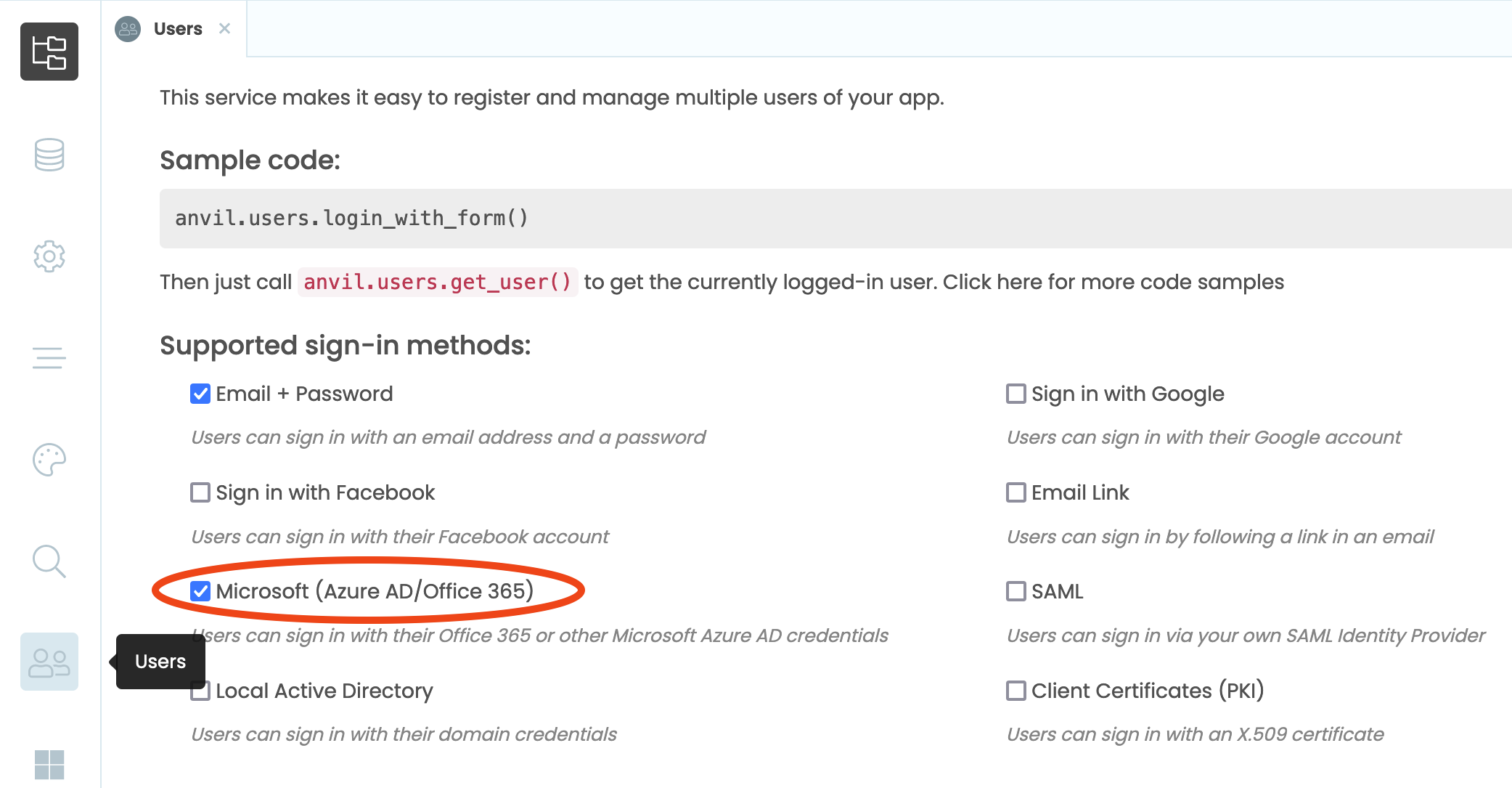
Task: Select the anvil.users.login_with_form() sample code
Action: [x=351, y=217]
